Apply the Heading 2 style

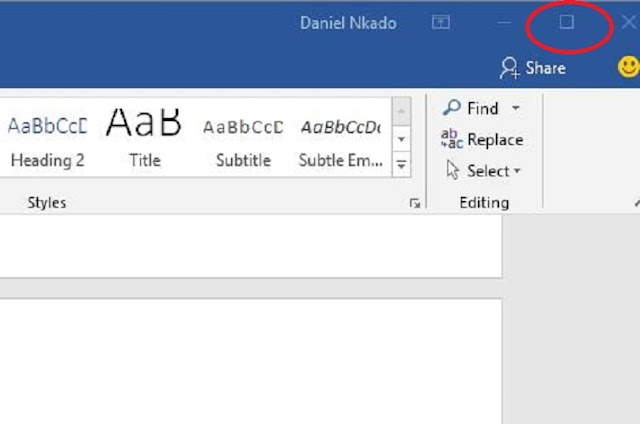[x=48, y=139]
